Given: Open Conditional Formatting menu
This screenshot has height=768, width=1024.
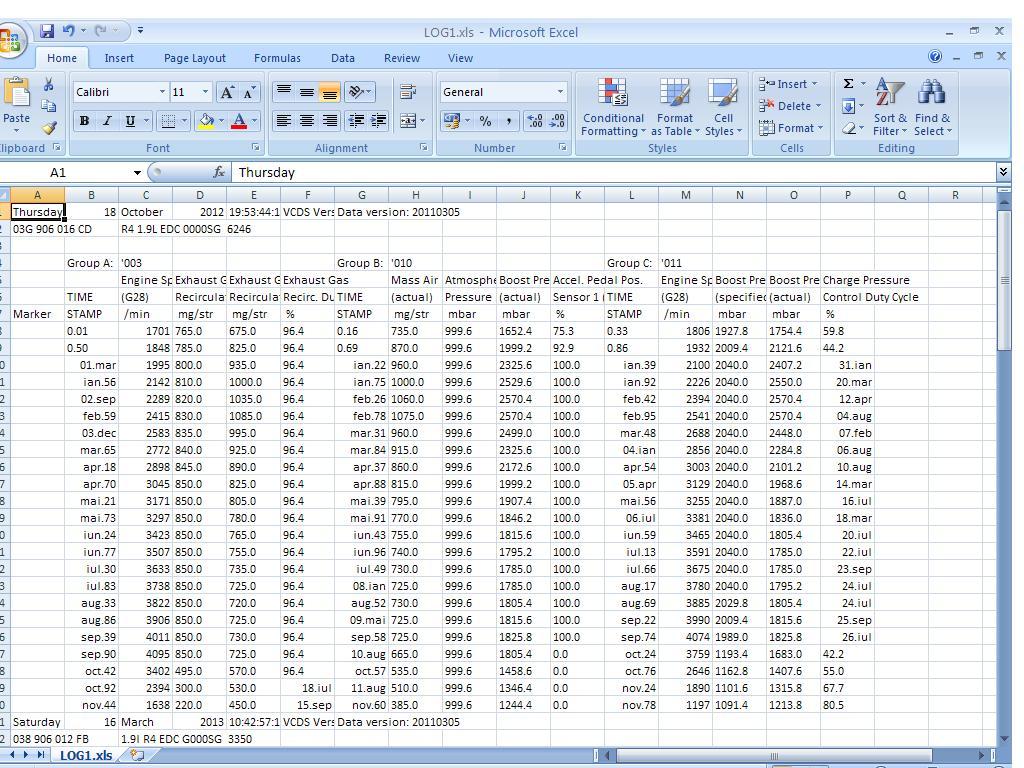Looking at the screenshot, I should tap(613, 109).
